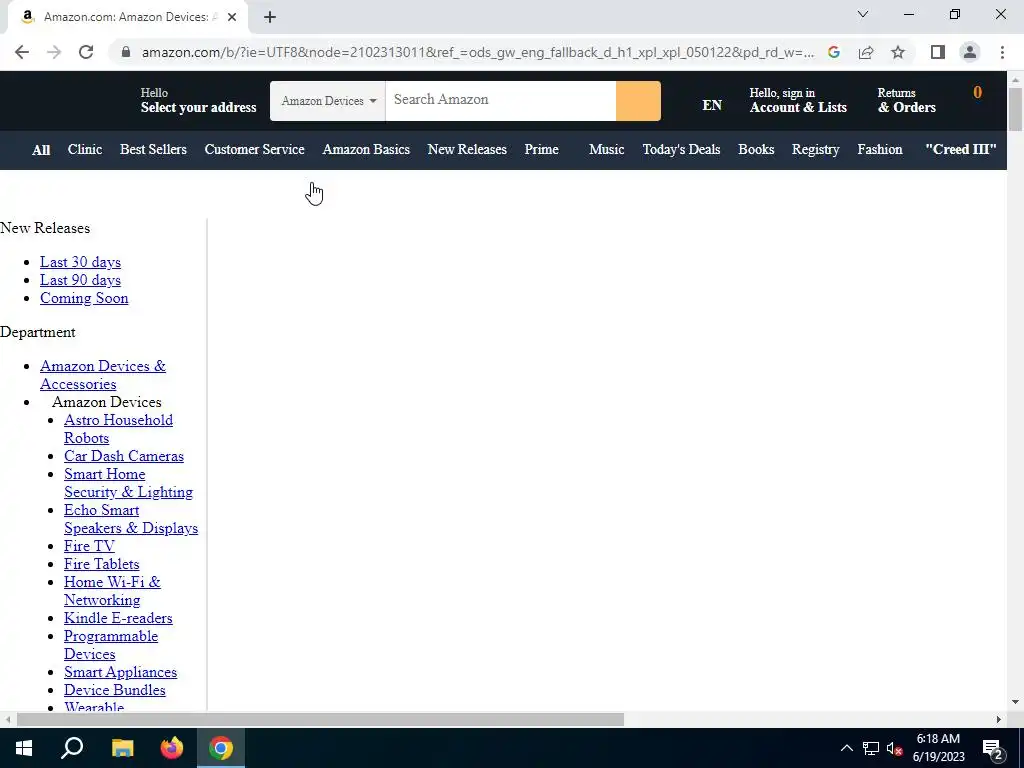Image resolution: width=1024 pixels, height=768 pixels.
Task: Open Home Wi-Fi & Networking
Action: pos(112,591)
